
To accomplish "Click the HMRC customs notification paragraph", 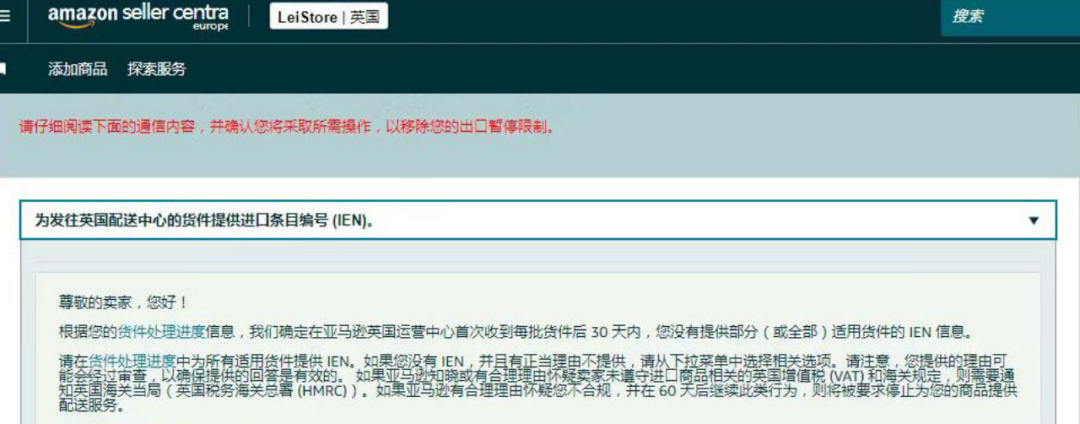I will click(x=538, y=383).
